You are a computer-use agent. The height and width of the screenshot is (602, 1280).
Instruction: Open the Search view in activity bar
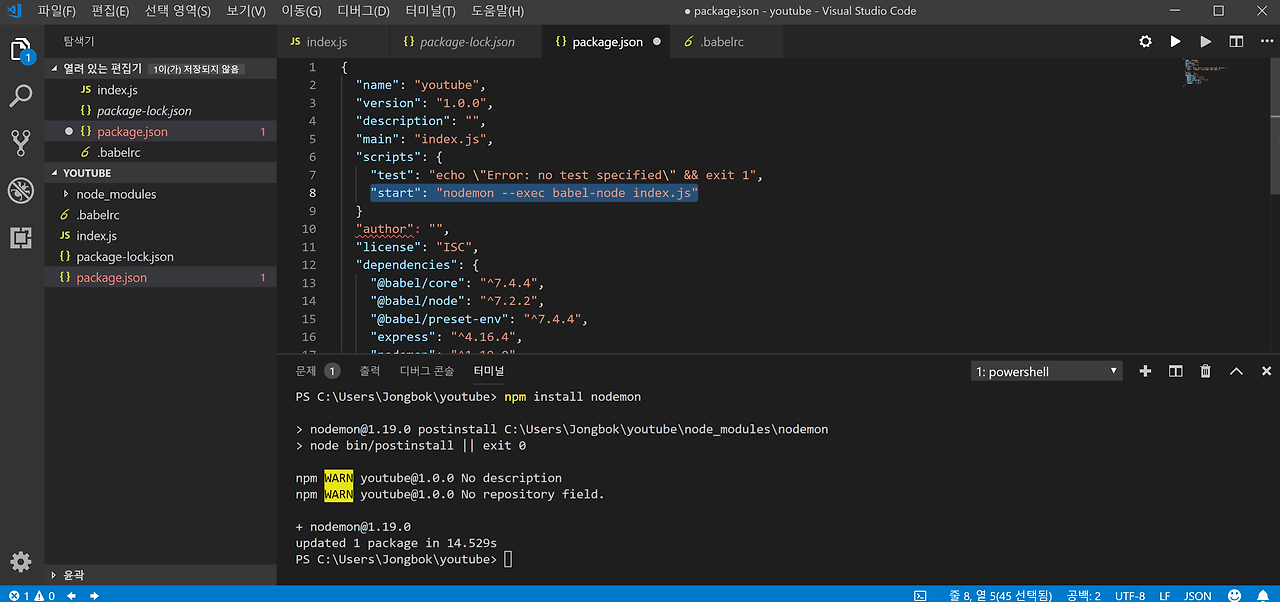point(21,96)
